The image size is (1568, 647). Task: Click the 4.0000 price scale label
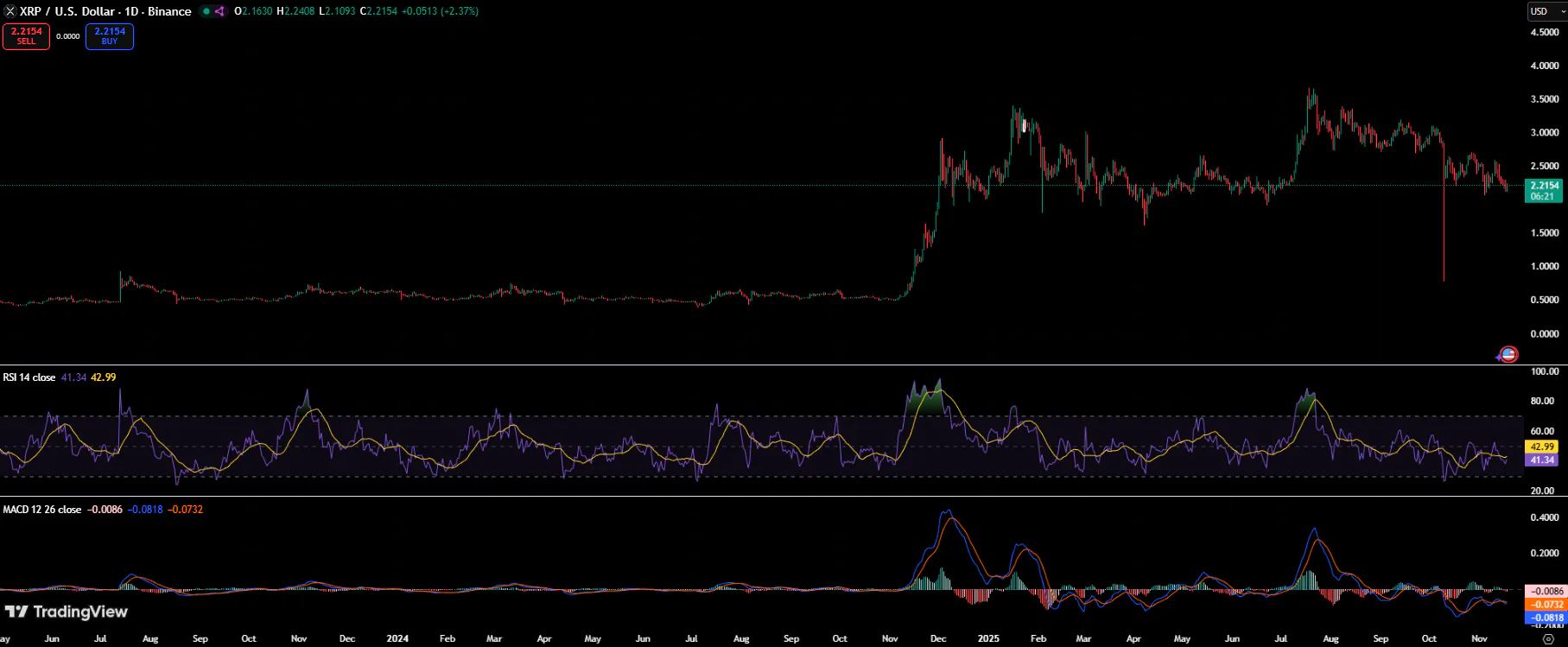tap(1545, 66)
